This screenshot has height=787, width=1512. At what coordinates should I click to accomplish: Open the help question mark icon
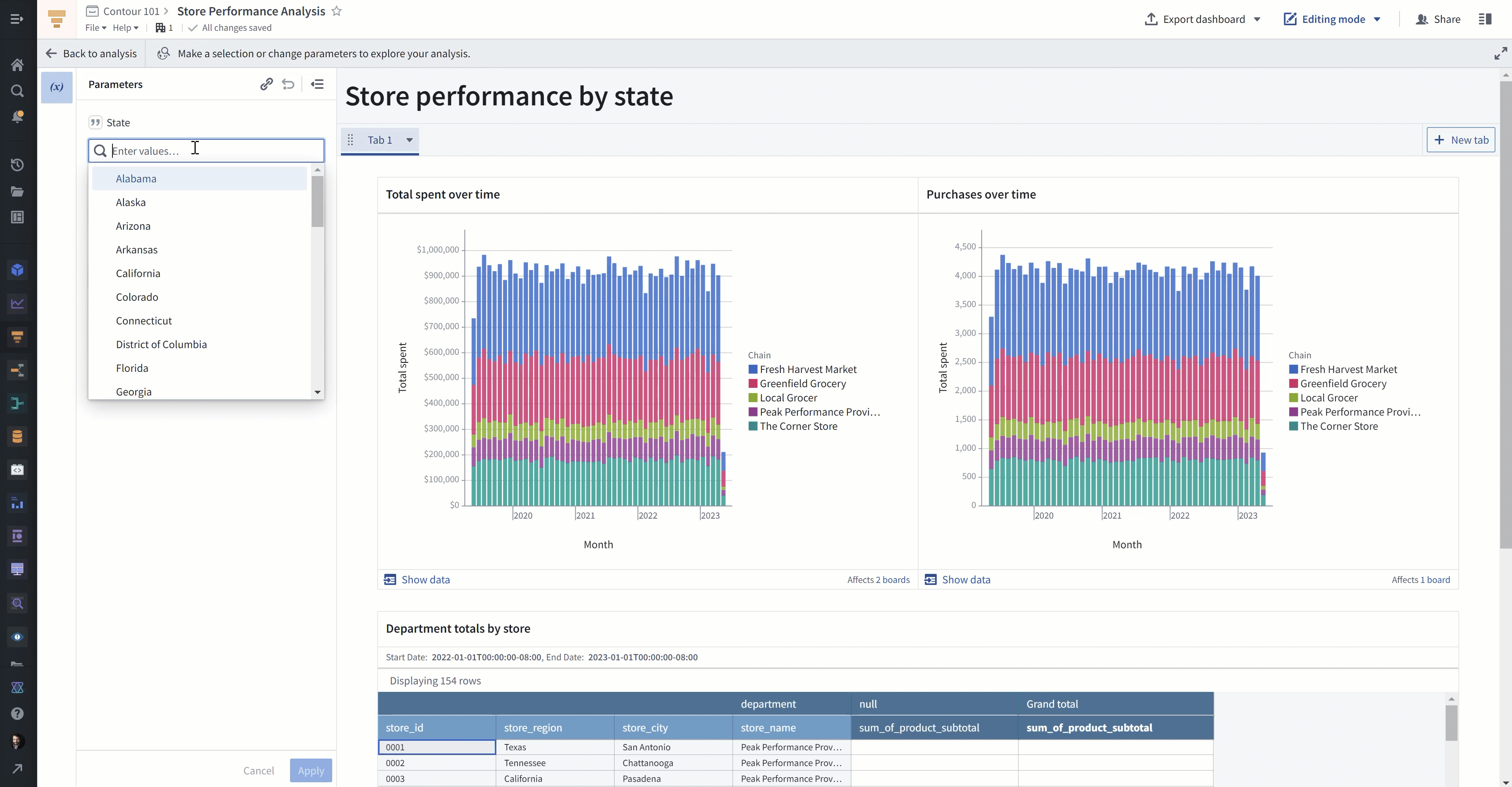pos(18,714)
